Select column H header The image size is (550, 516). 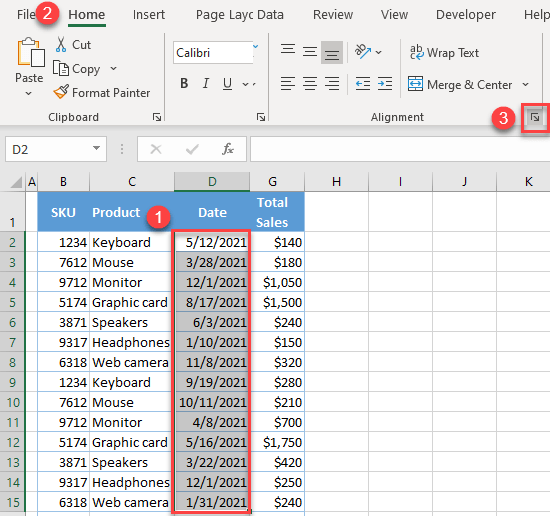point(336,182)
